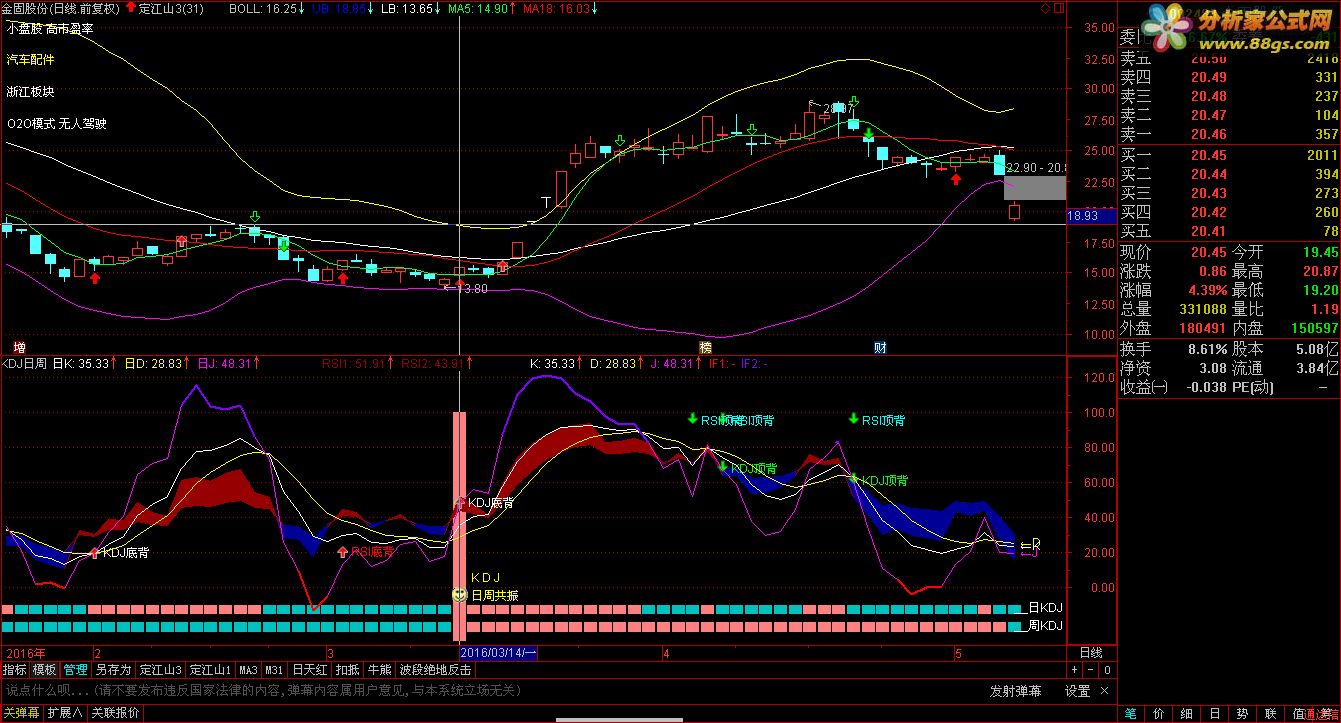
Task: Select the 价 tab in quote panel
Action: pyautogui.click(x=1158, y=713)
